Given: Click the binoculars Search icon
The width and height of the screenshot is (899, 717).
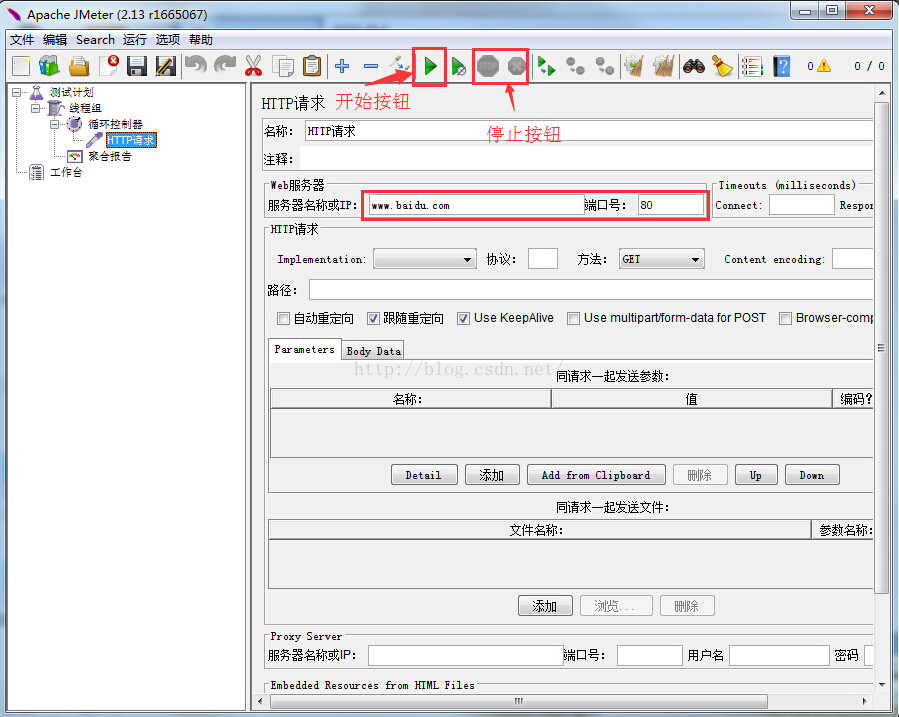Looking at the screenshot, I should [x=694, y=66].
